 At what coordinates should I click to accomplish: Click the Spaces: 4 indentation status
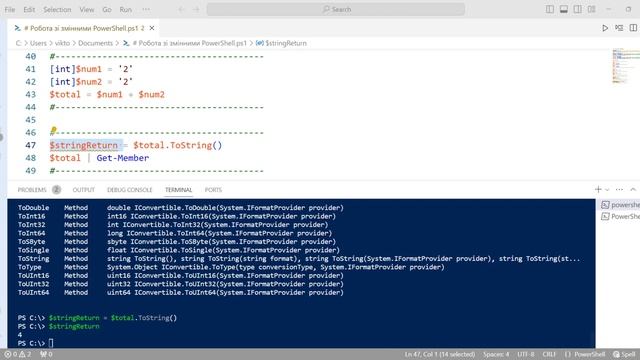coord(496,354)
